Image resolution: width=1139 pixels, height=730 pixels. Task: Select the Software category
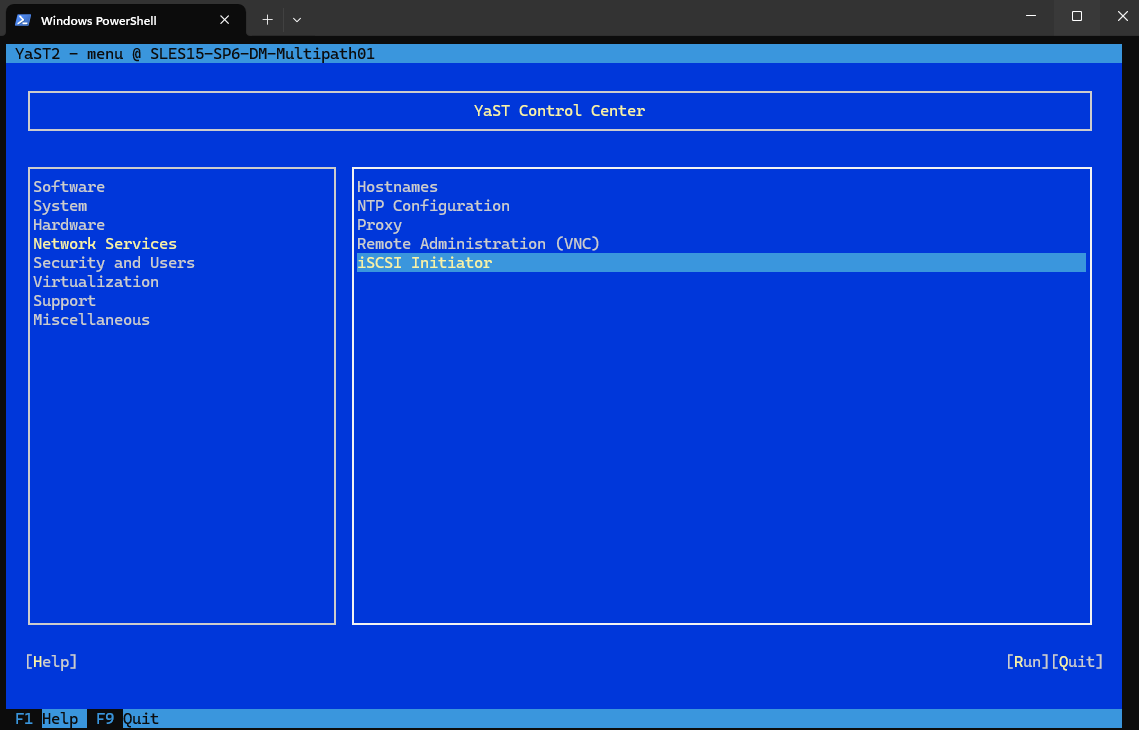coord(69,187)
